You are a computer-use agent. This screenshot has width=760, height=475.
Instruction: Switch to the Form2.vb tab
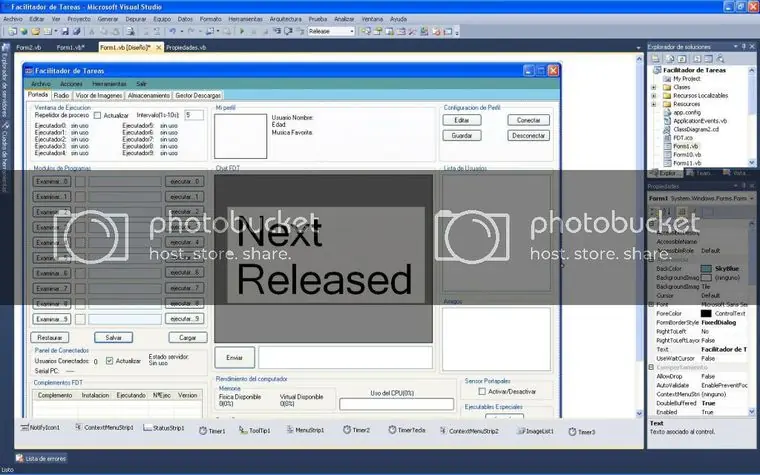click(29, 48)
